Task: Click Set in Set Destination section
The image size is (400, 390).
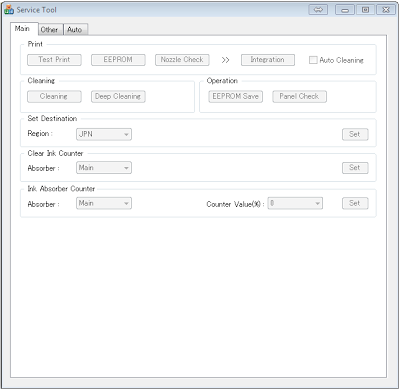Action: point(355,134)
